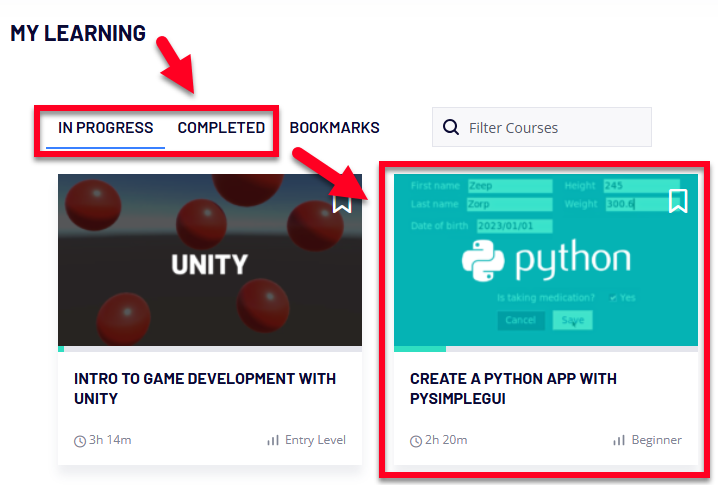This screenshot has height=485, width=718.
Task: Click the Unity course progress bar
Action: 210,349
